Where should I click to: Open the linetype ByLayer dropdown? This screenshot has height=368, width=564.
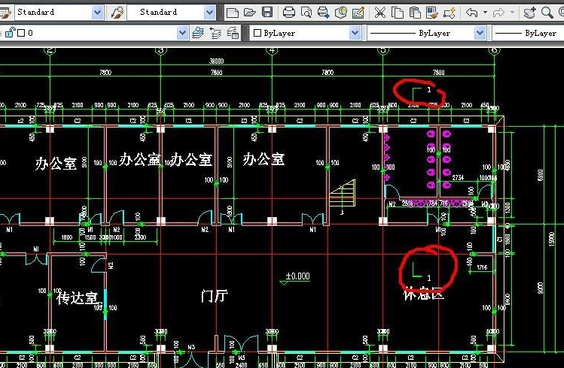[479, 33]
